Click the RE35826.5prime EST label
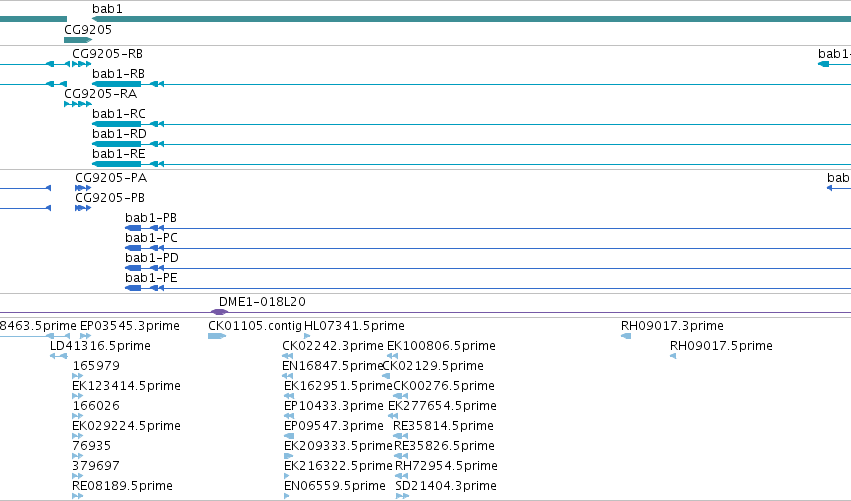Viewport: 851px width, 501px height. (444, 446)
